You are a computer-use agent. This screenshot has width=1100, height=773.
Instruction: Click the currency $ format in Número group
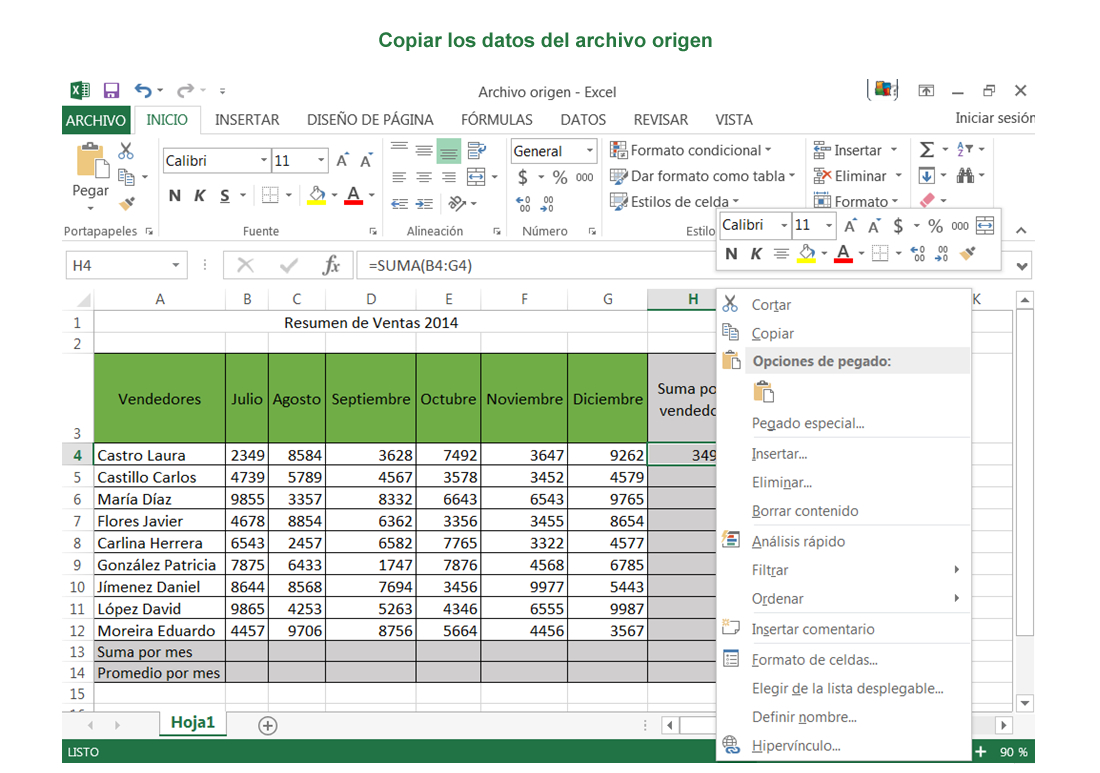523,177
